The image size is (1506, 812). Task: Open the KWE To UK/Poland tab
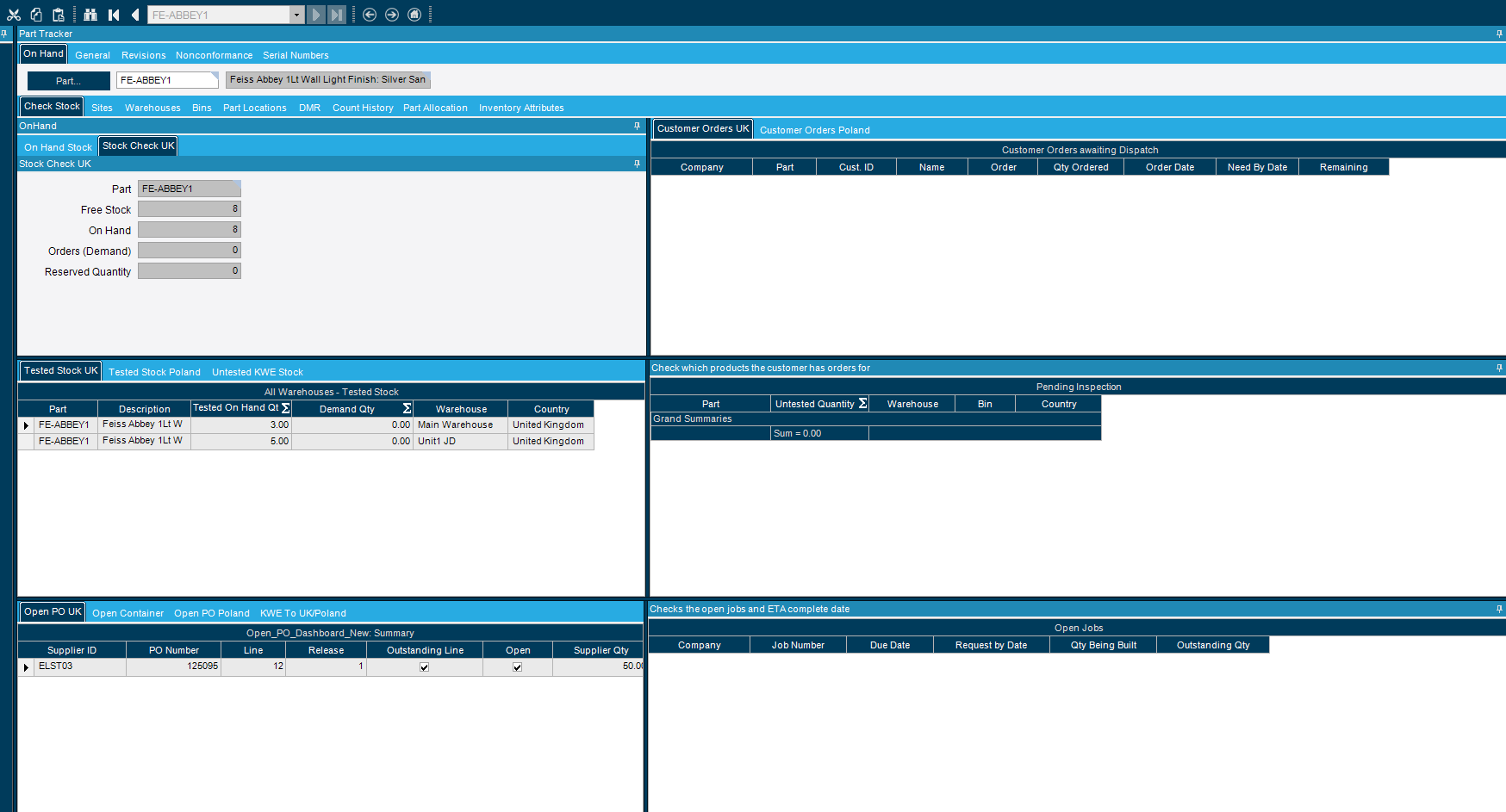[x=303, y=613]
